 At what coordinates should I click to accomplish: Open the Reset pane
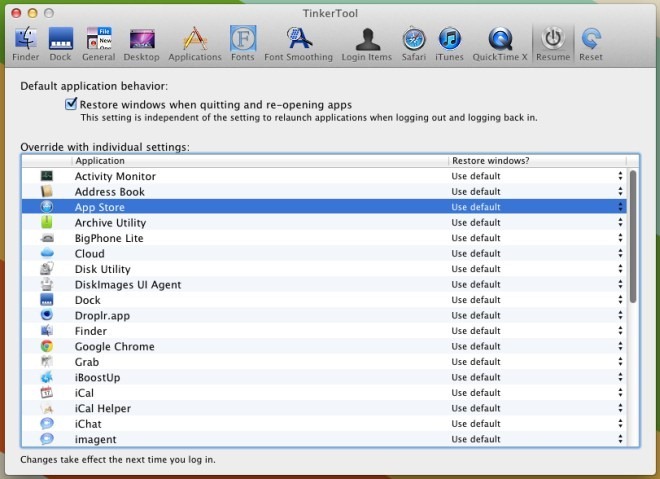tap(591, 44)
